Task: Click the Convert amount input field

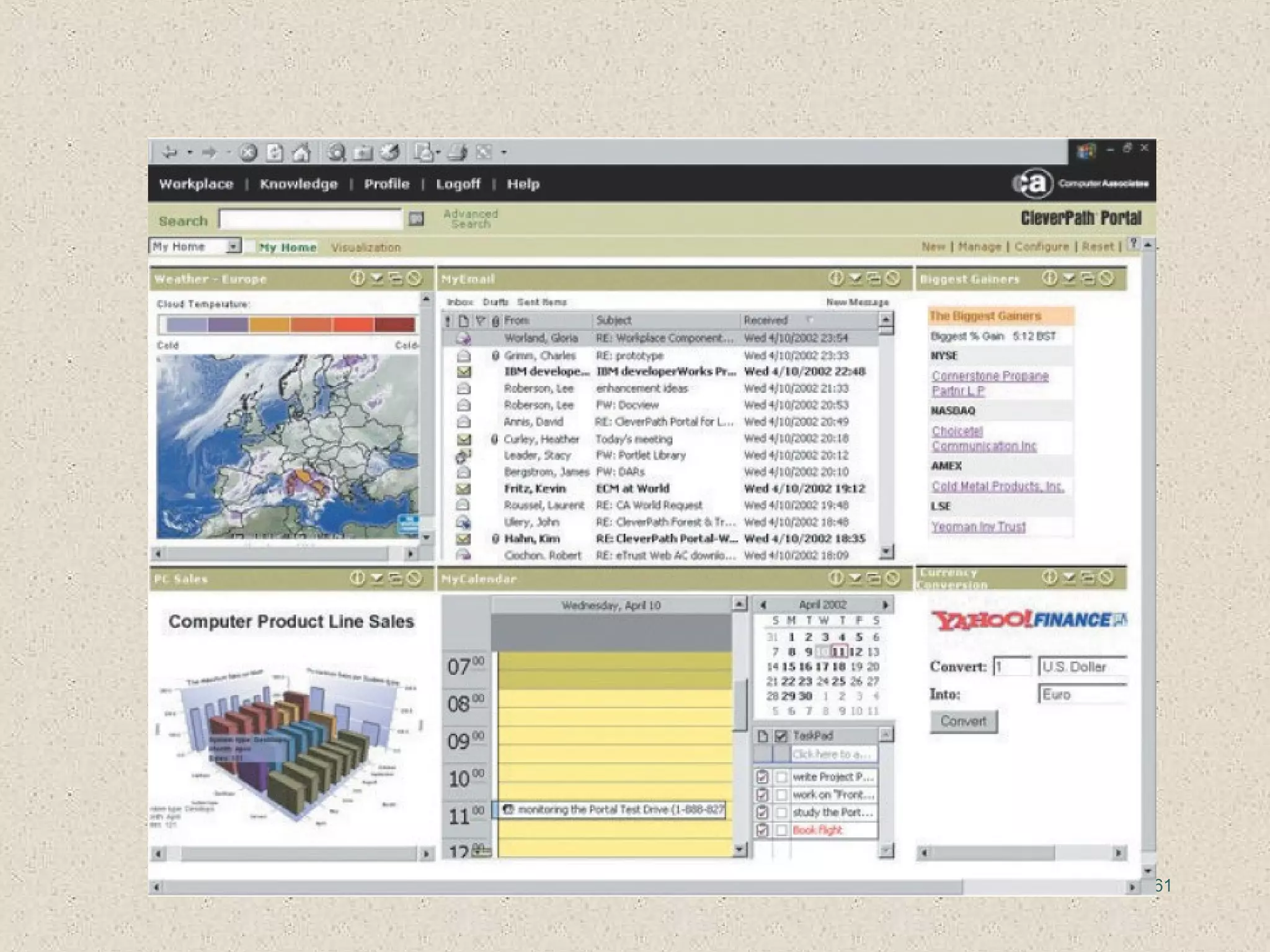Action: [1012, 667]
